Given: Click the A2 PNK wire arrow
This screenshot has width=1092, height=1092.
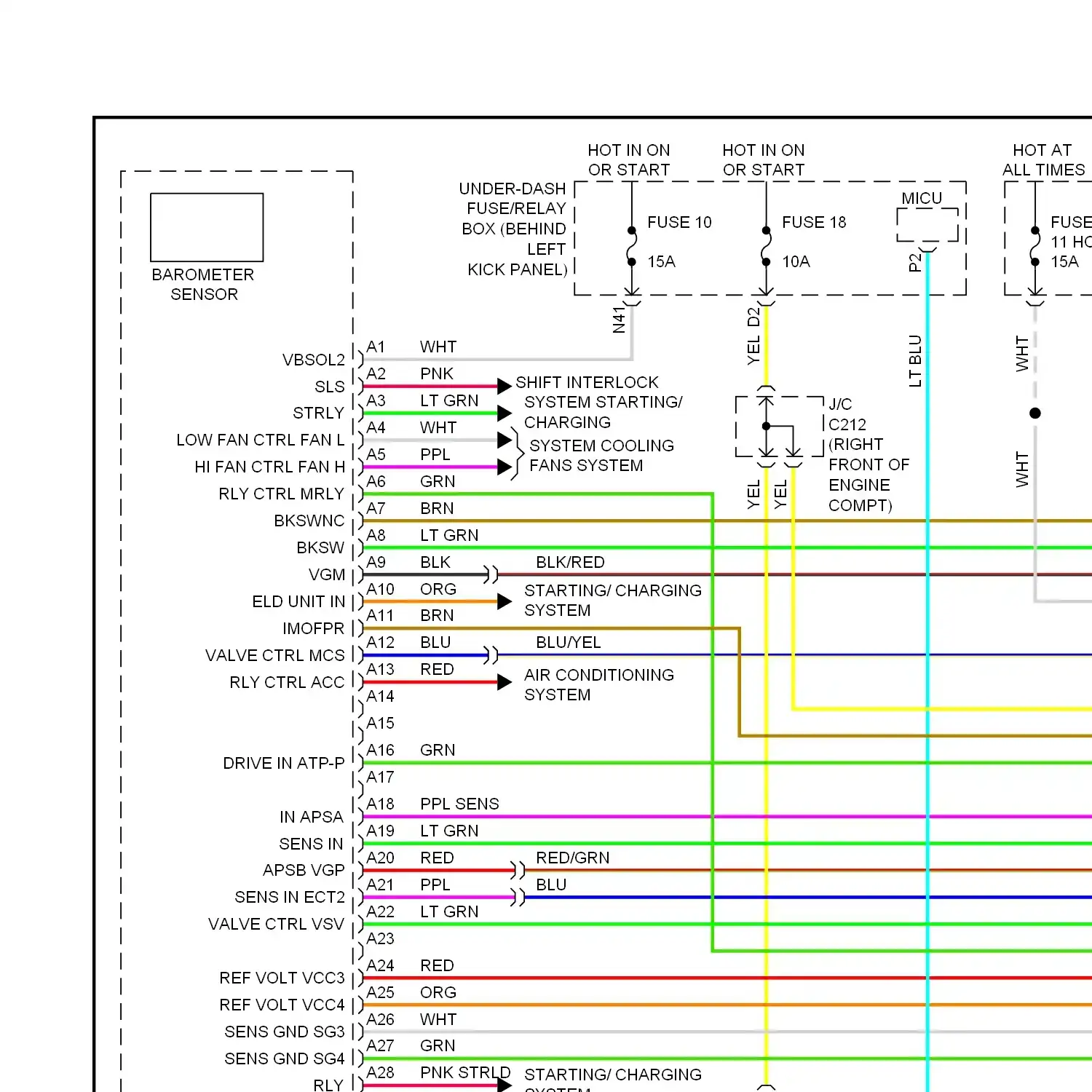Looking at the screenshot, I should point(505,387).
